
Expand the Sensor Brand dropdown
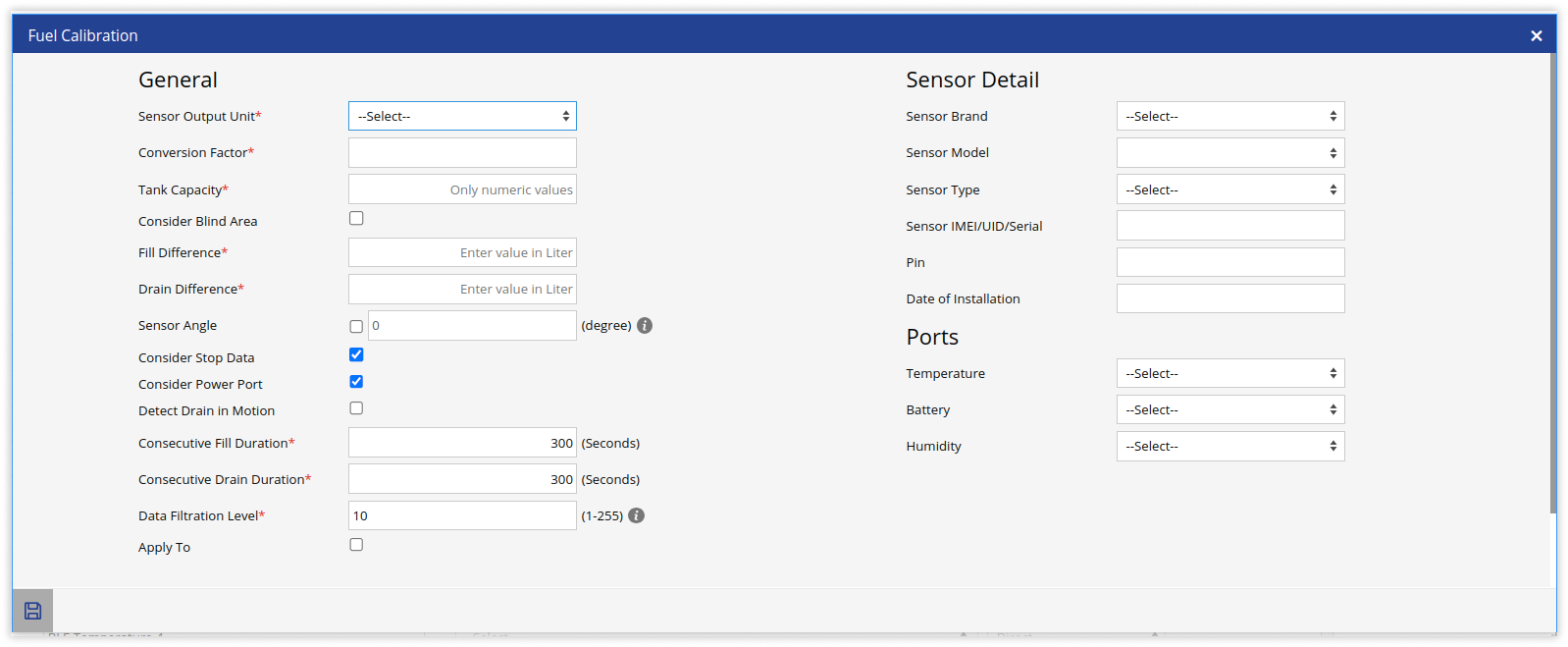click(x=1229, y=116)
